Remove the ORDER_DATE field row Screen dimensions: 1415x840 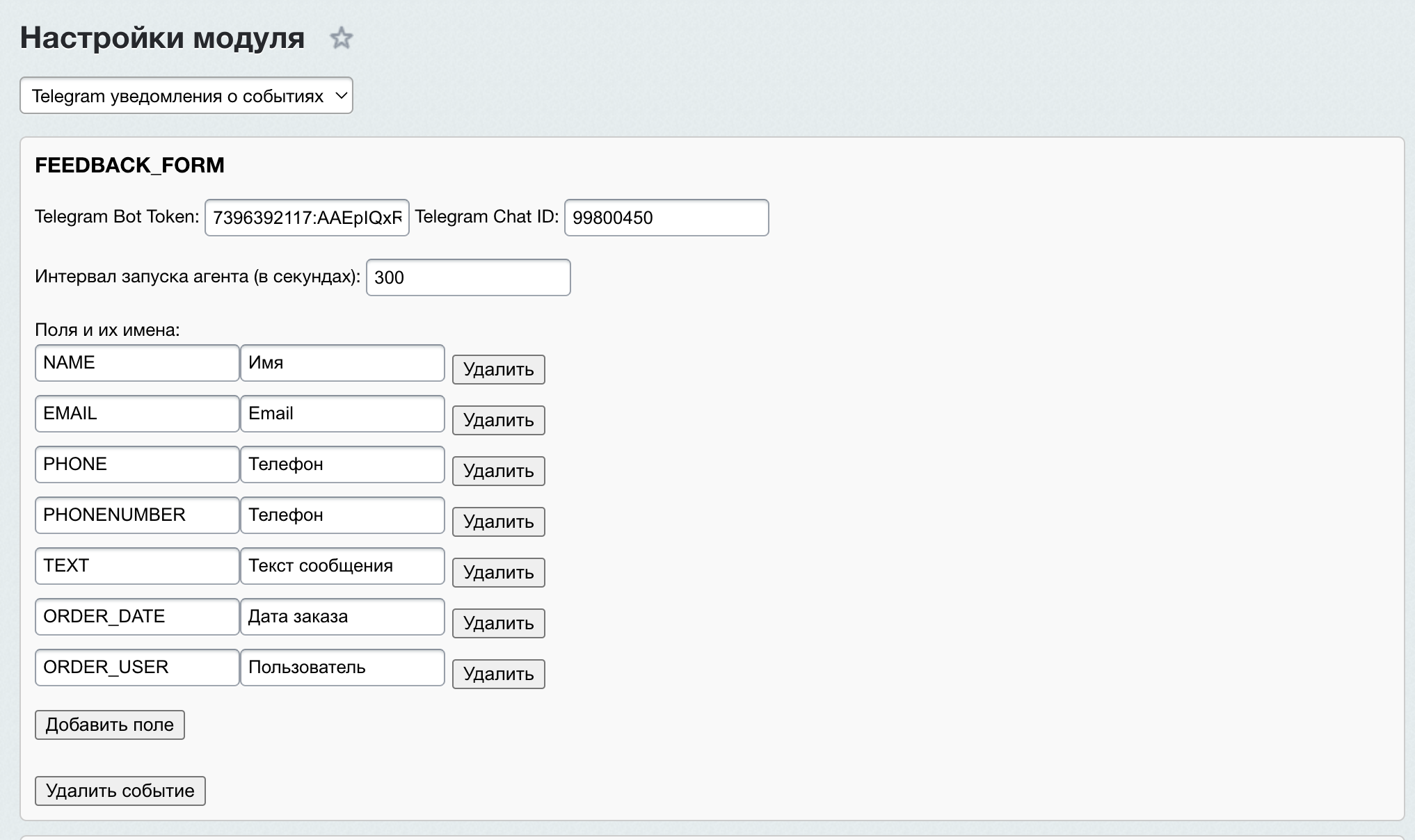point(498,623)
